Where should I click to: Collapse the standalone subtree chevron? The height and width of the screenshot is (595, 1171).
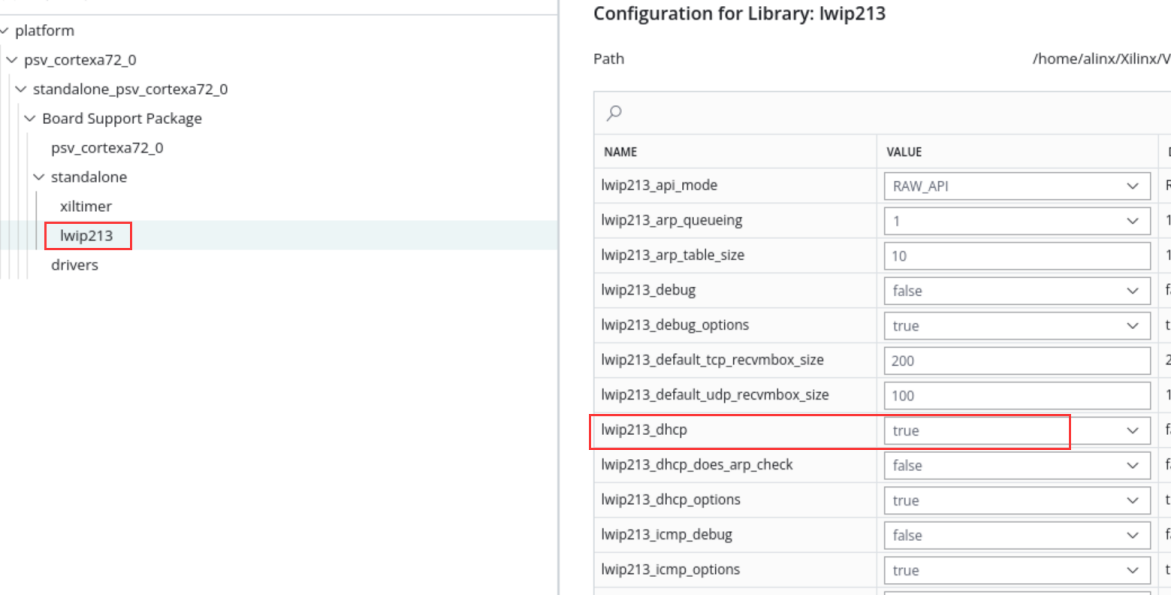[39, 178]
